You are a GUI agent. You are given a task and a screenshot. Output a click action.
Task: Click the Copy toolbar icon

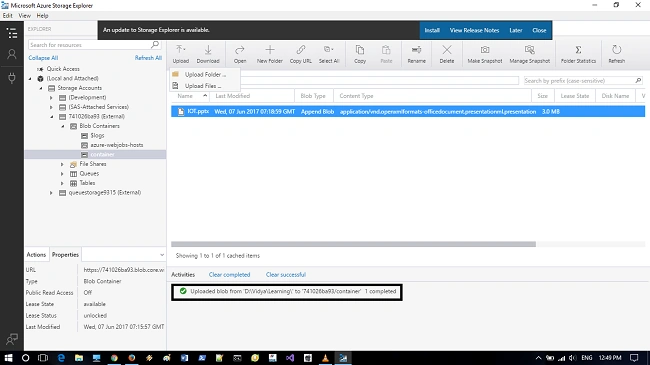point(360,54)
